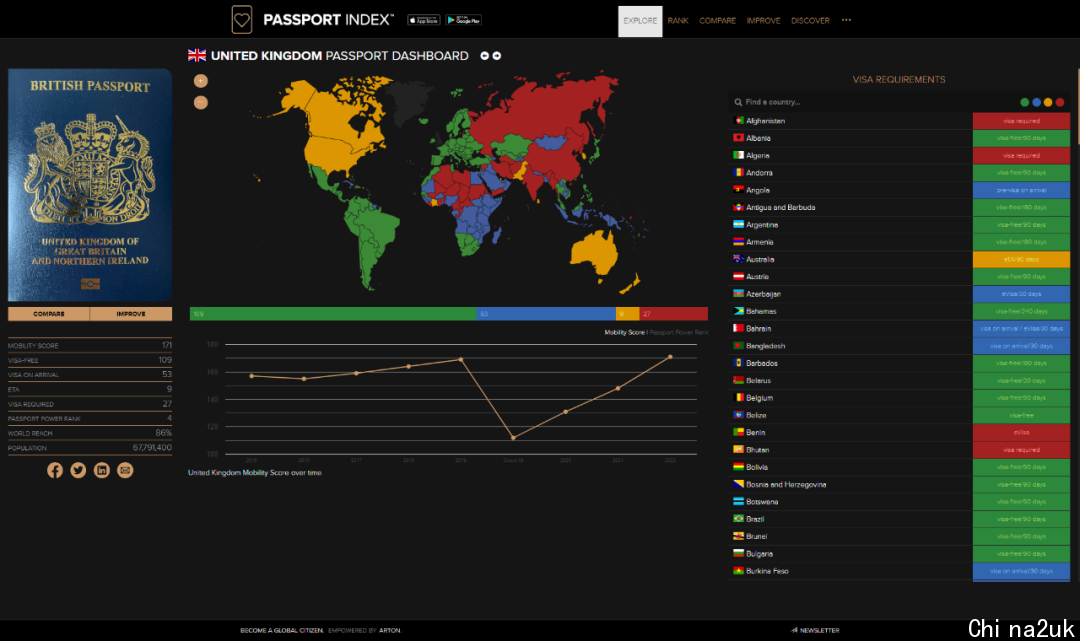Click blue visa-on-arrival segment of bar
Image resolution: width=1080 pixels, height=641 pixels.
point(546,314)
